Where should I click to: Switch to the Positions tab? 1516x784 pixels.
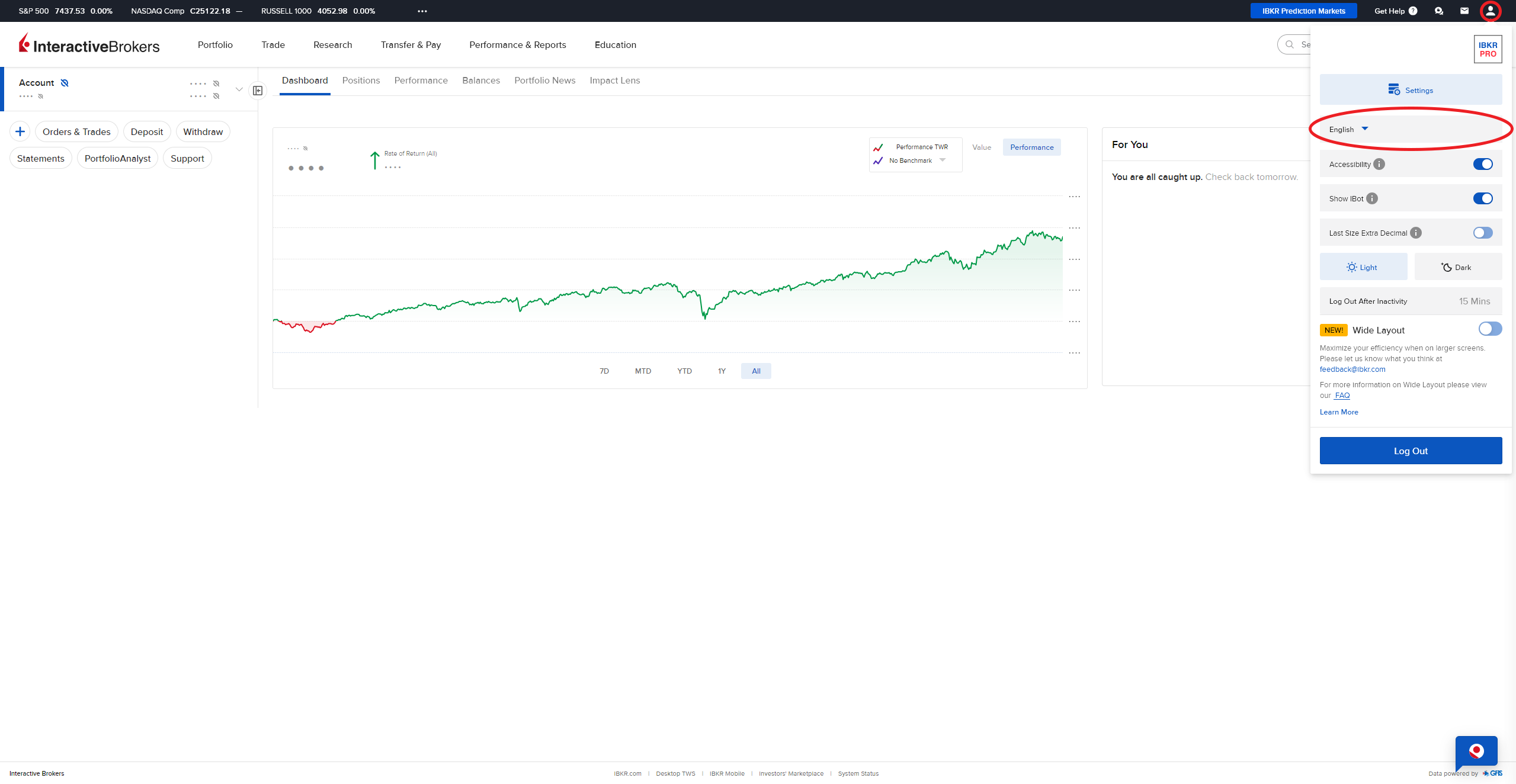click(x=361, y=81)
